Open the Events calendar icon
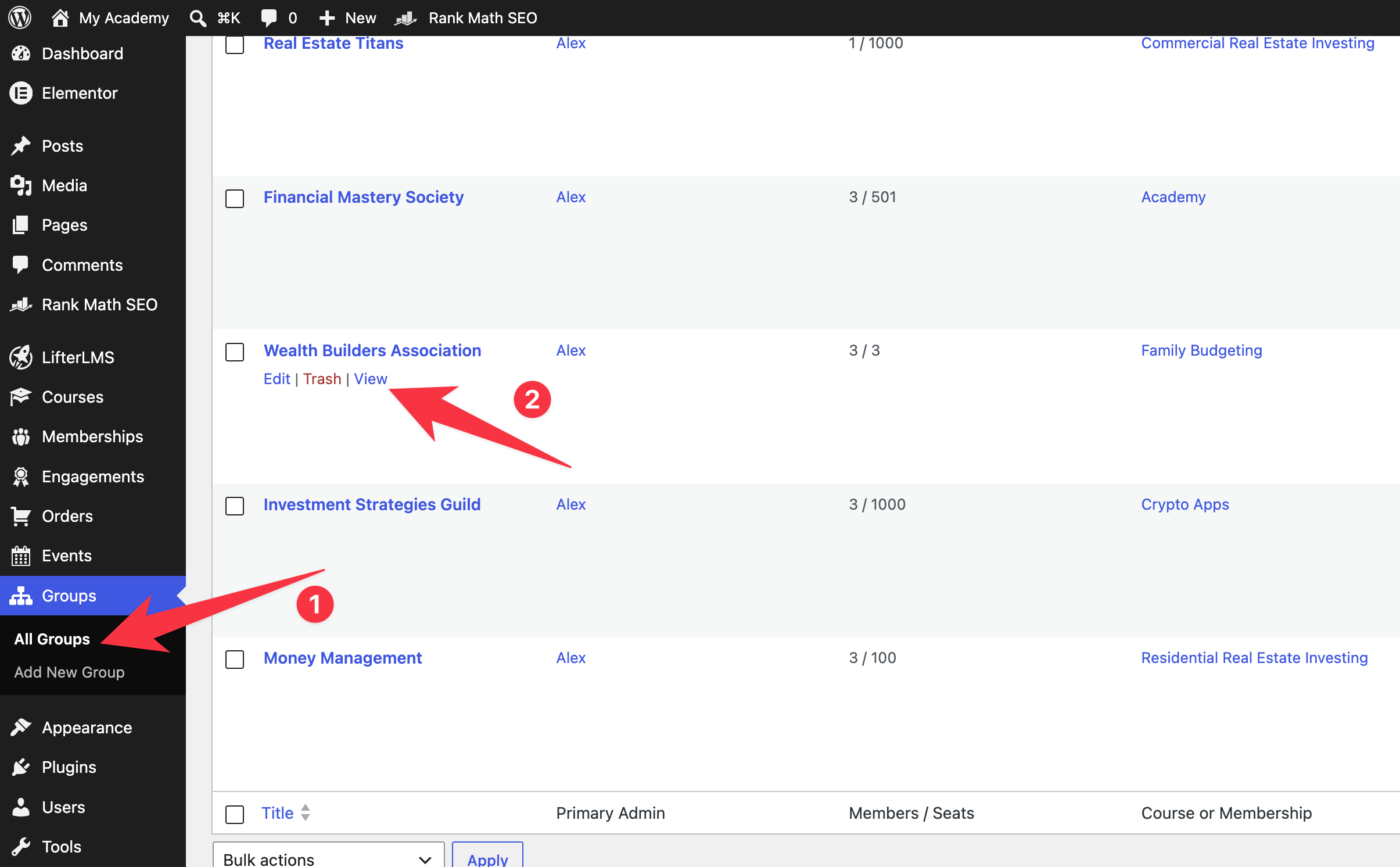Viewport: 1400px width, 867px height. (x=21, y=556)
